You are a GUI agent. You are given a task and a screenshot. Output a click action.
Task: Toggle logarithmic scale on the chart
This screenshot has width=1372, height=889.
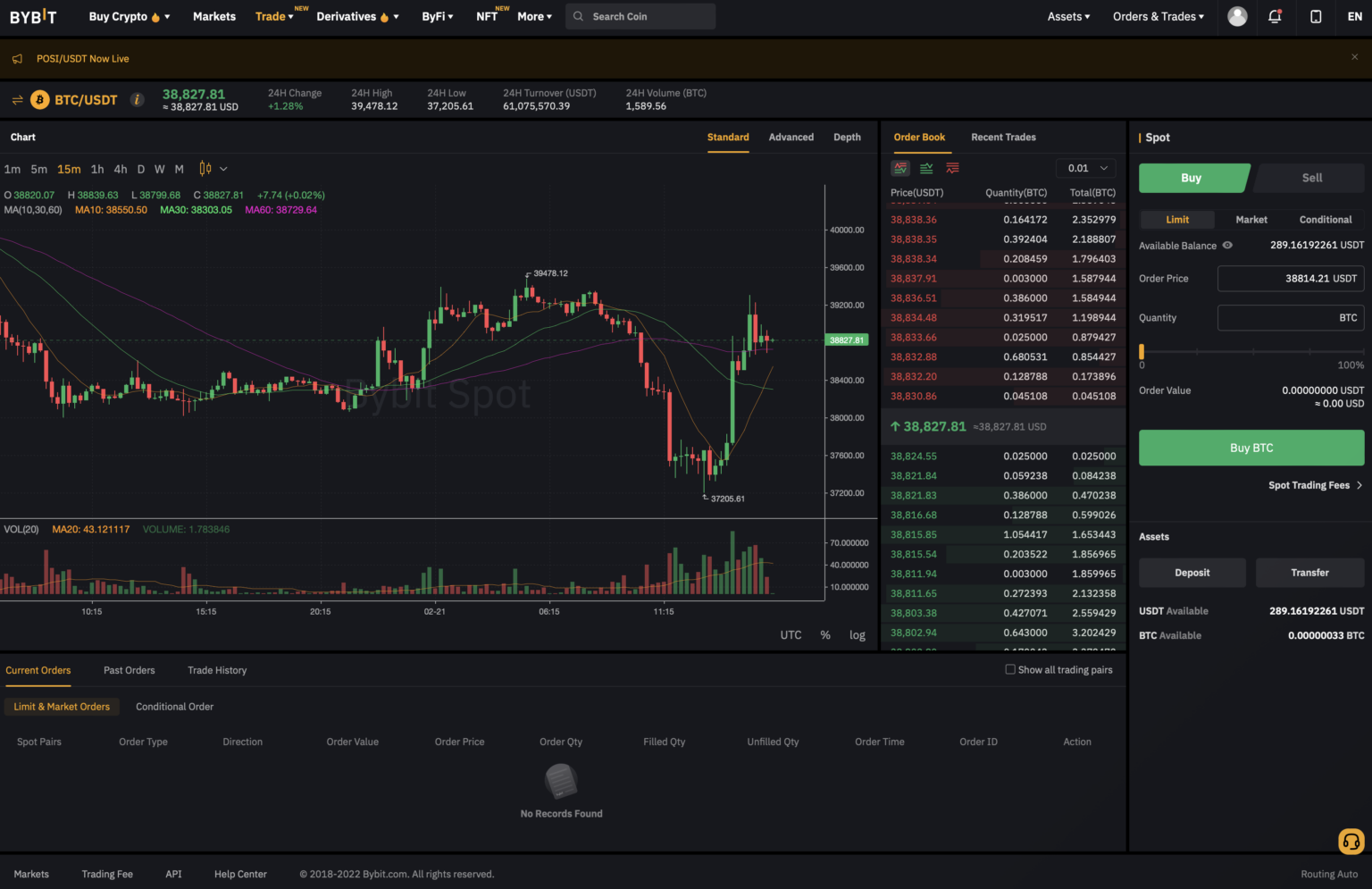(857, 634)
